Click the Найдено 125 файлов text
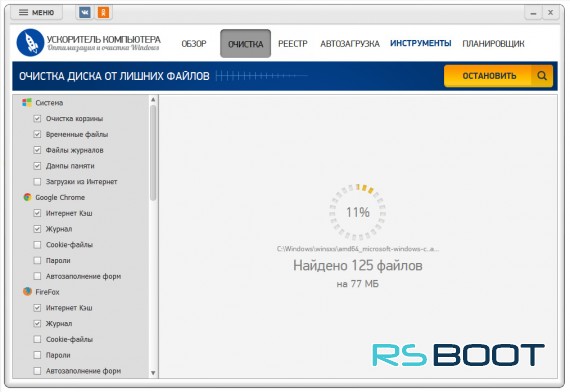Viewport: 570px width, 392px height. pyautogui.click(x=358, y=265)
